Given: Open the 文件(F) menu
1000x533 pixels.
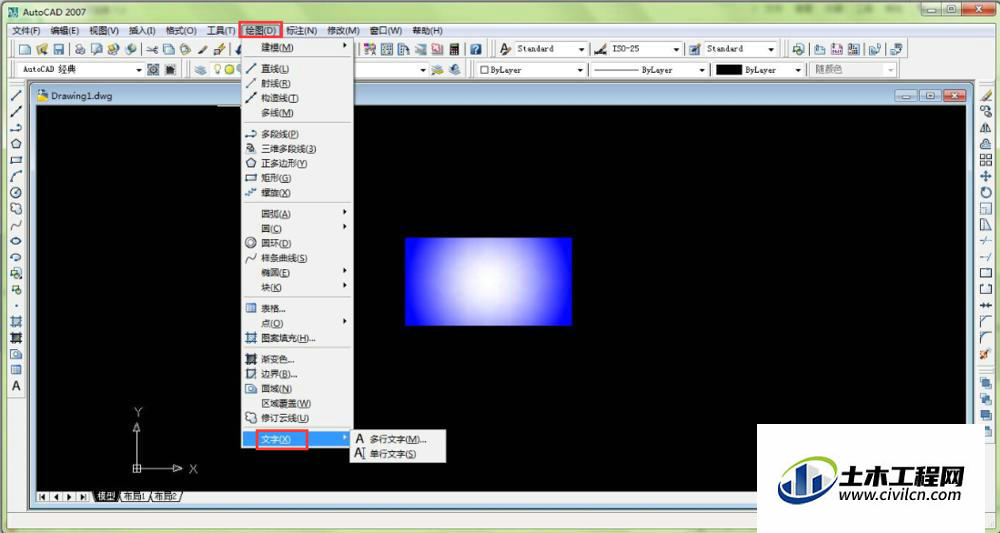Looking at the screenshot, I should [26, 31].
